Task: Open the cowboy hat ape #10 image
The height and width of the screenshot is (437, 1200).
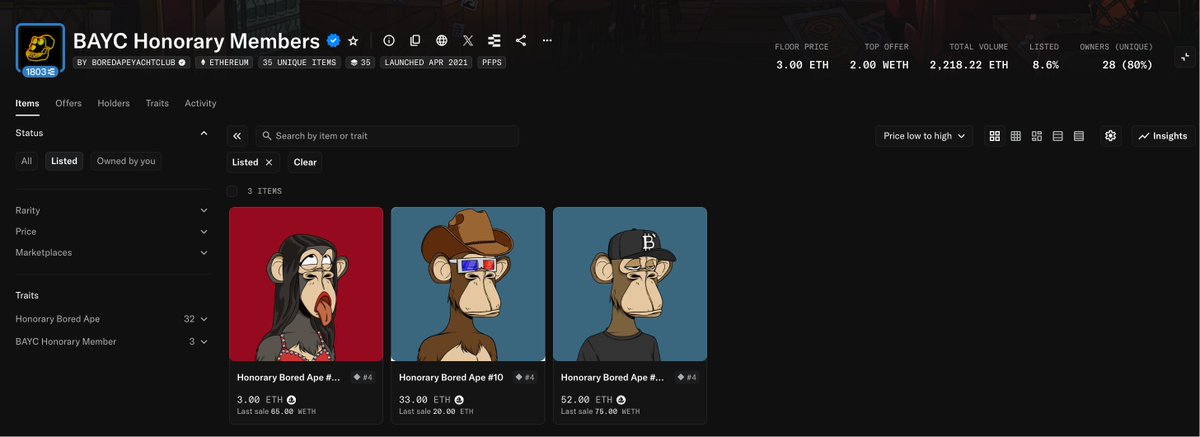Action: click(x=468, y=284)
